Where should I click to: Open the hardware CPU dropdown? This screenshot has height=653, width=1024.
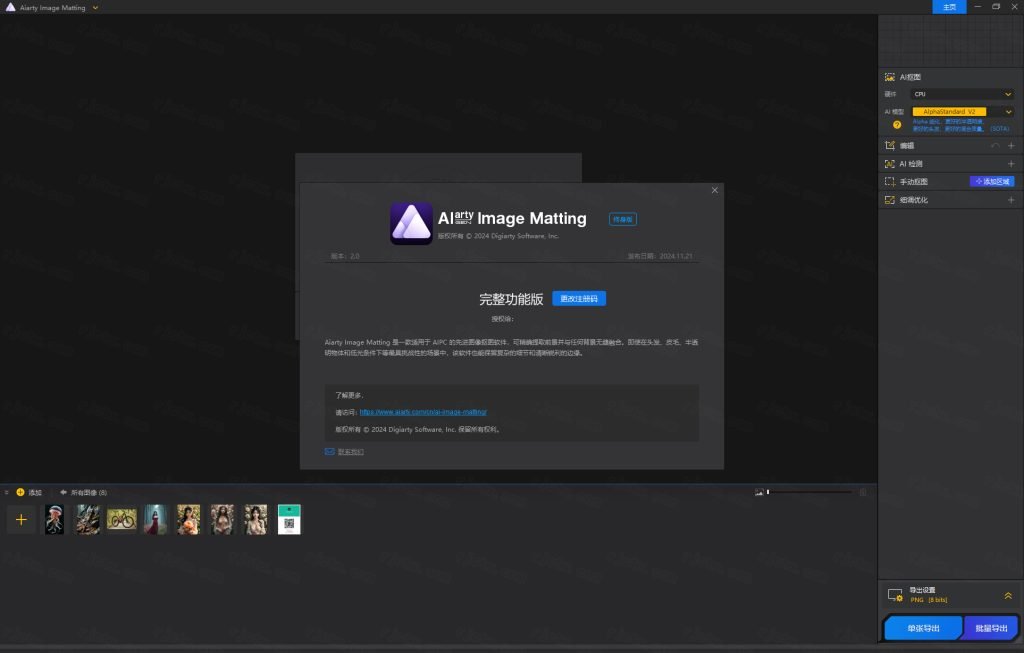[962, 94]
